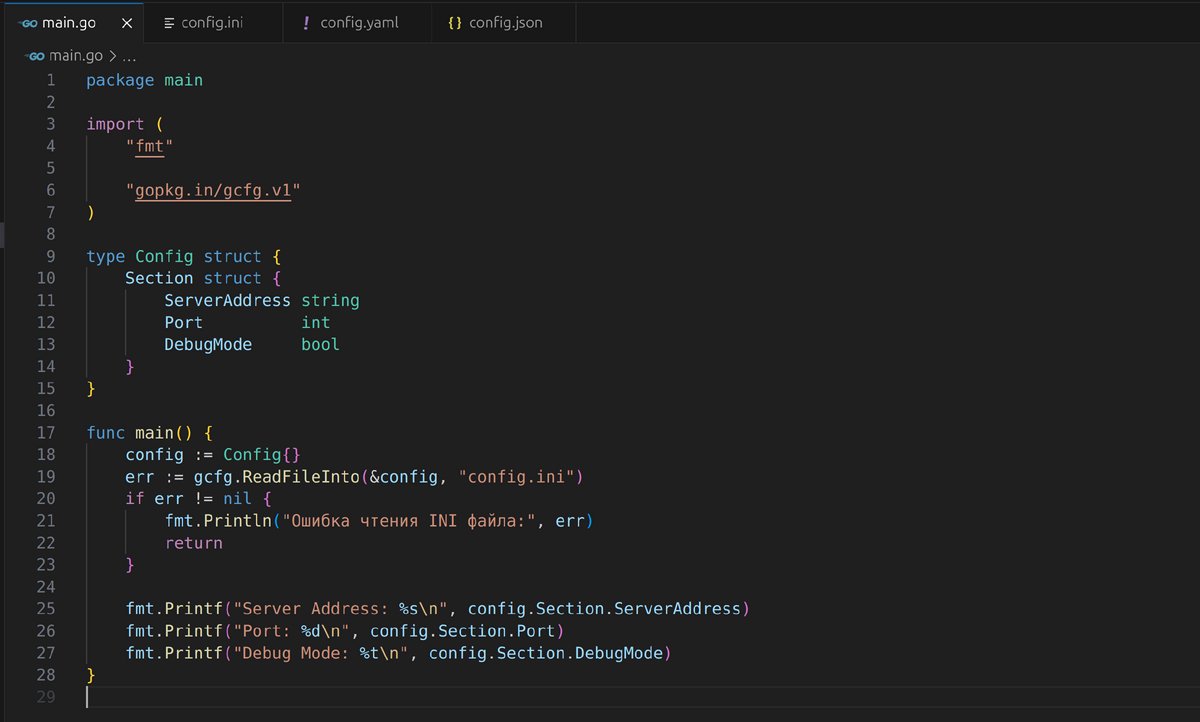Click the exclamation icon on config.yaml tab
1200x722 pixels.
(305, 22)
